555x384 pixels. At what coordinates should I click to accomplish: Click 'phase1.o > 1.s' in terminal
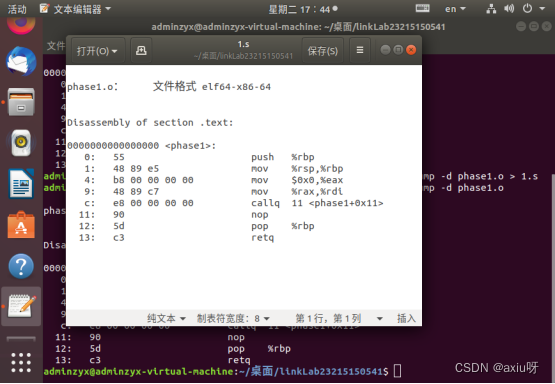[497, 176]
